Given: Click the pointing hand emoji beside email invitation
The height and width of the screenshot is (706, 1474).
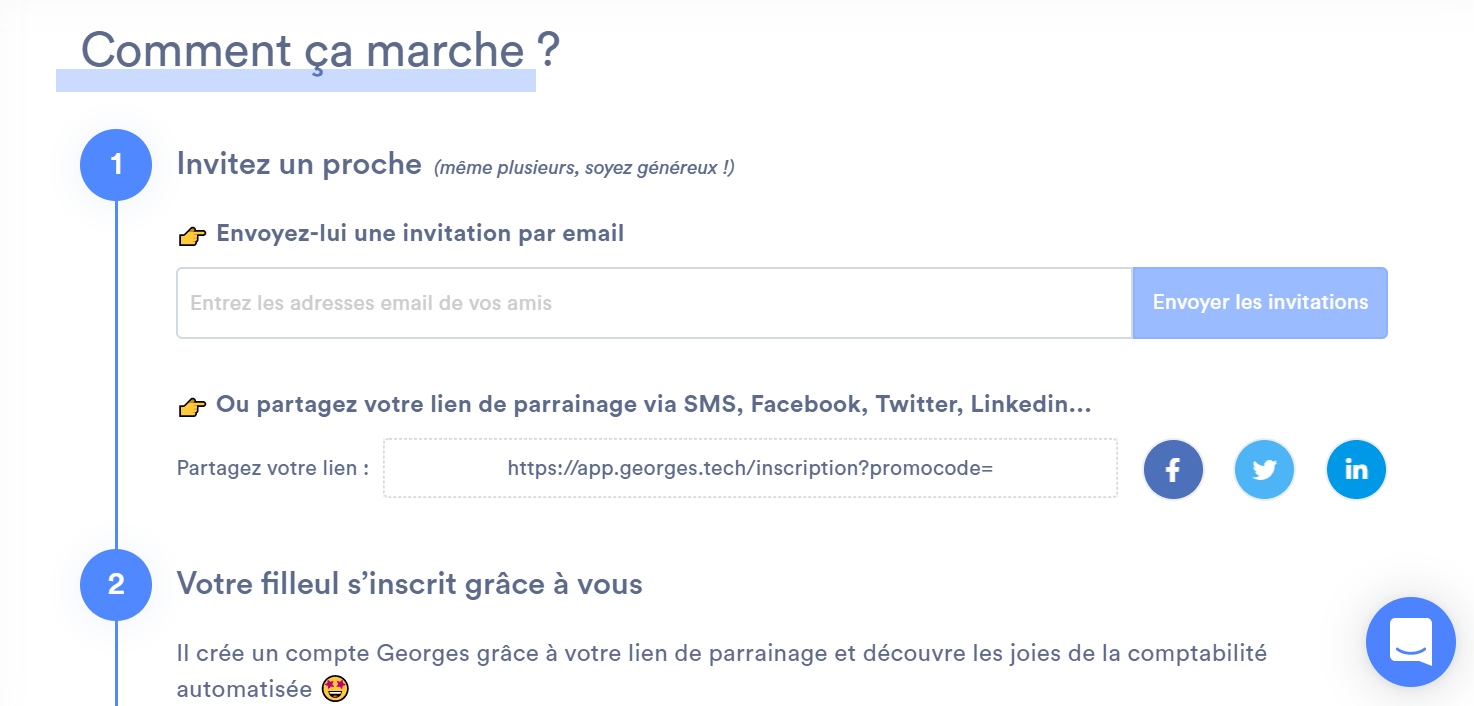Looking at the screenshot, I should (x=192, y=236).
